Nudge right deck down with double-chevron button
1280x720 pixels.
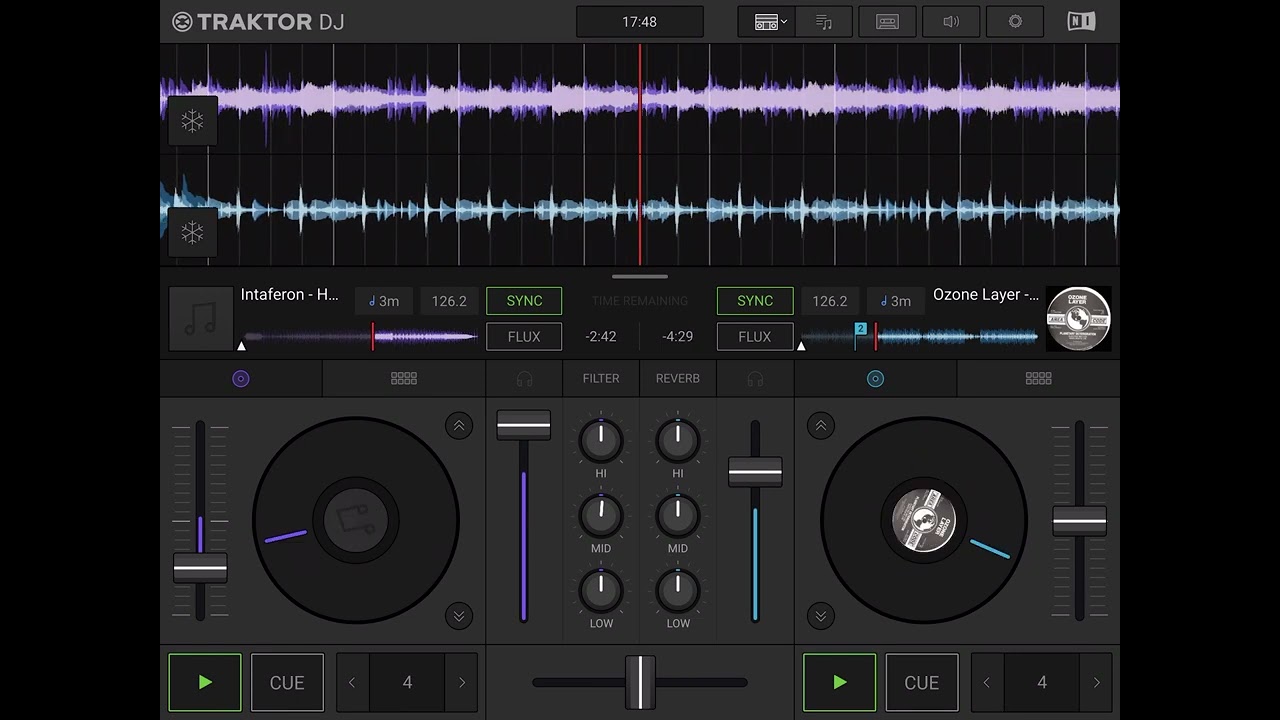click(821, 615)
